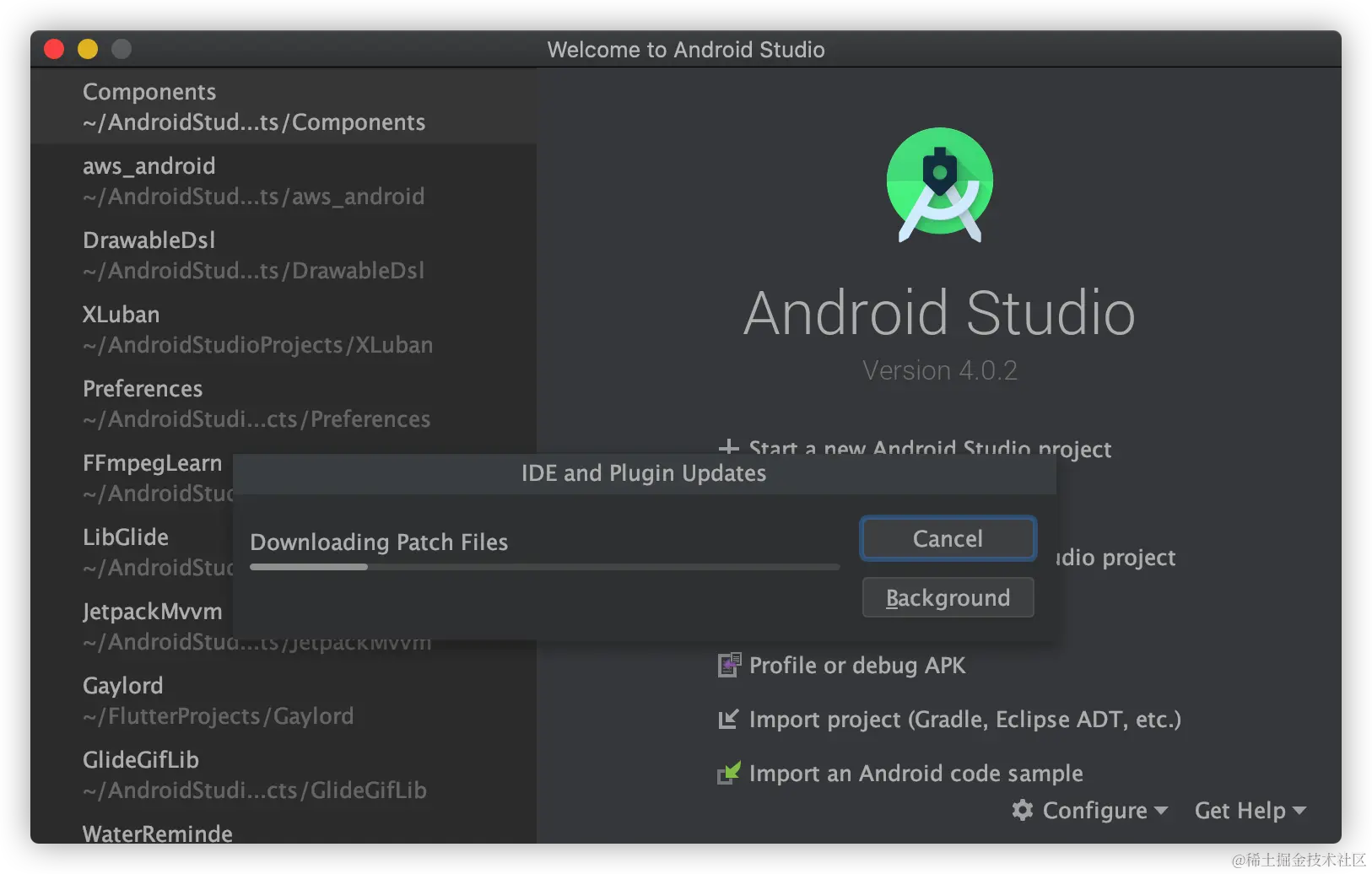
Task: Choose Import an Android code sample
Action: [x=916, y=773]
